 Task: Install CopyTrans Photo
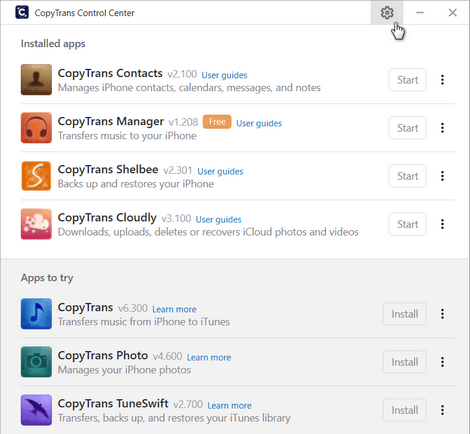pos(405,362)
